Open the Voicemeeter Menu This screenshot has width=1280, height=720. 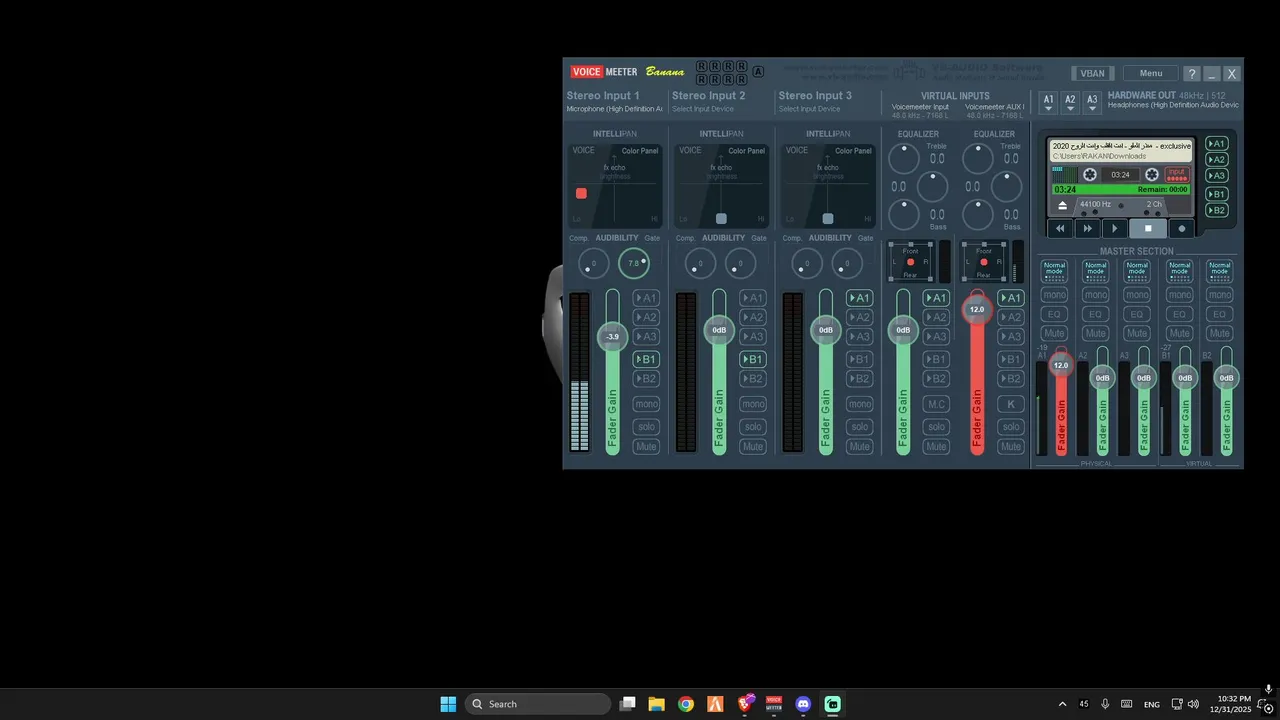point(1150,73)
